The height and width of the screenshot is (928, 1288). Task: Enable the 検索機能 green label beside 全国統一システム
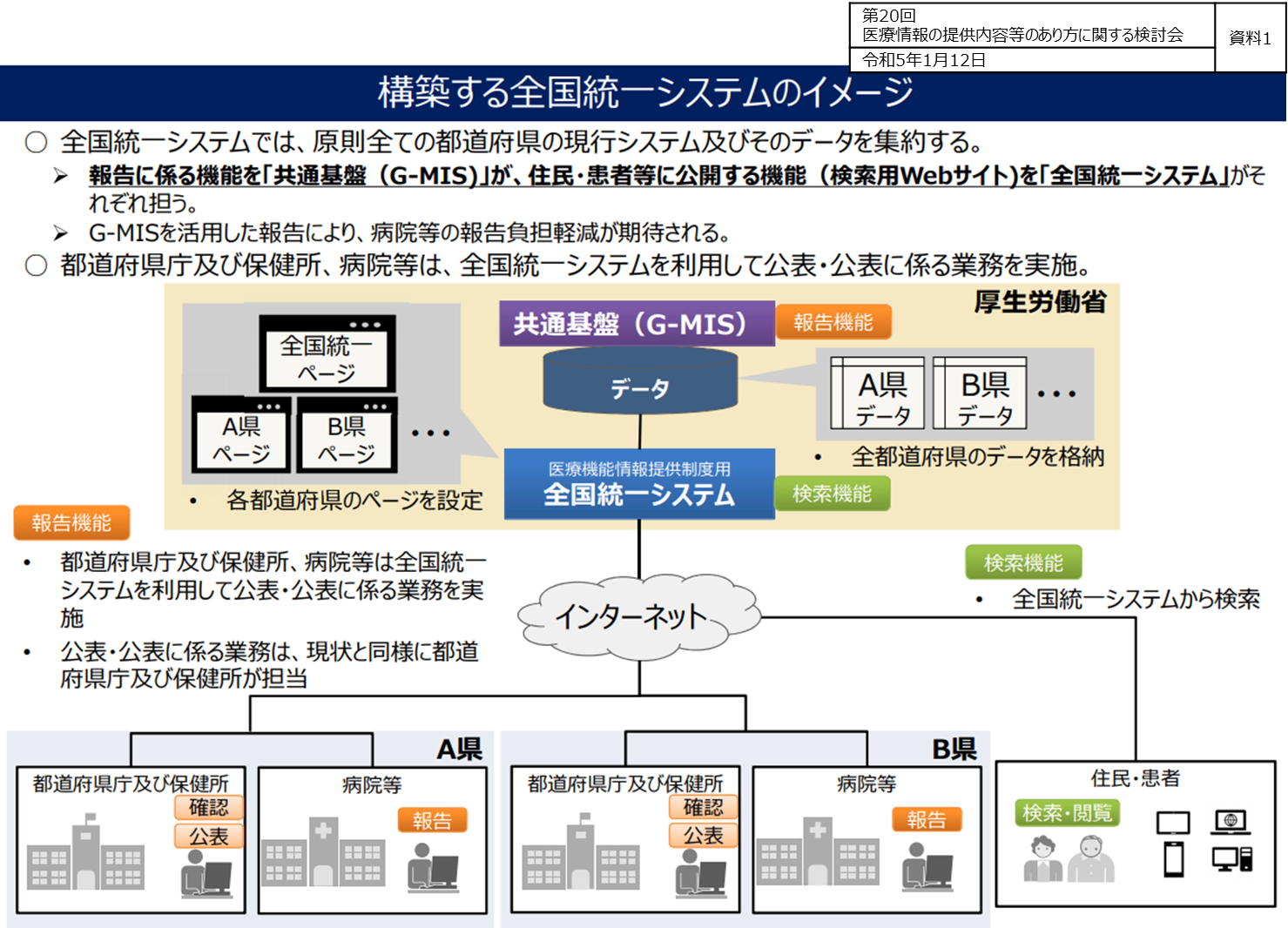point(833,494)
